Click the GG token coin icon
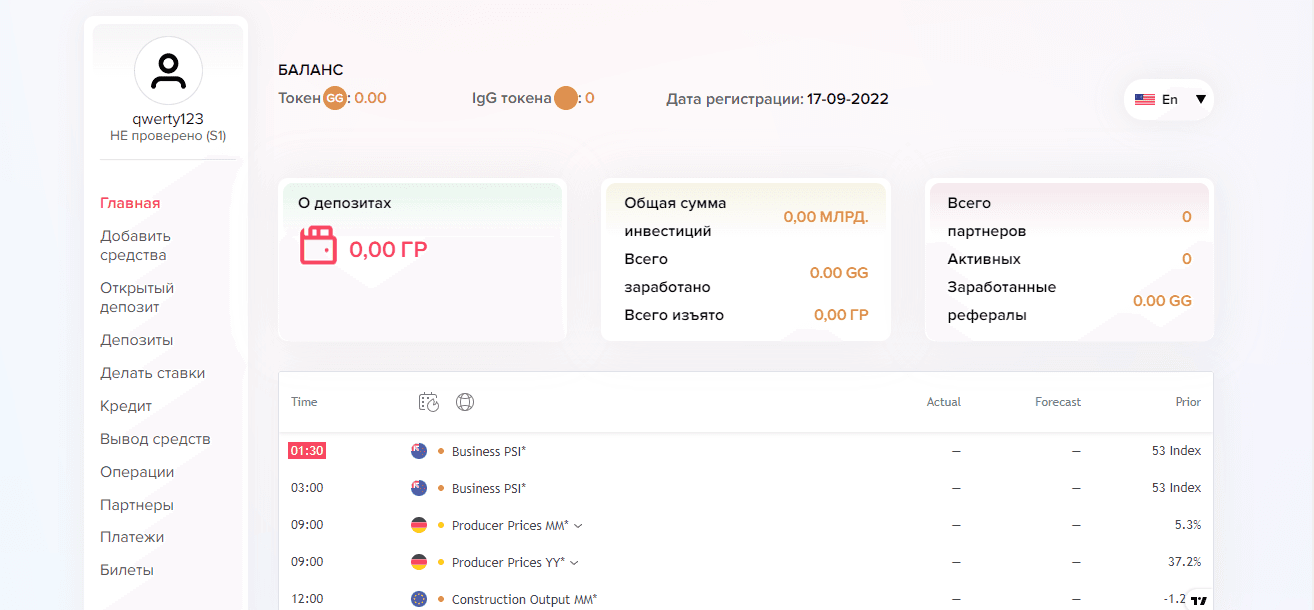The width and height of the screenshot is (1314, 610). (335, 98)
